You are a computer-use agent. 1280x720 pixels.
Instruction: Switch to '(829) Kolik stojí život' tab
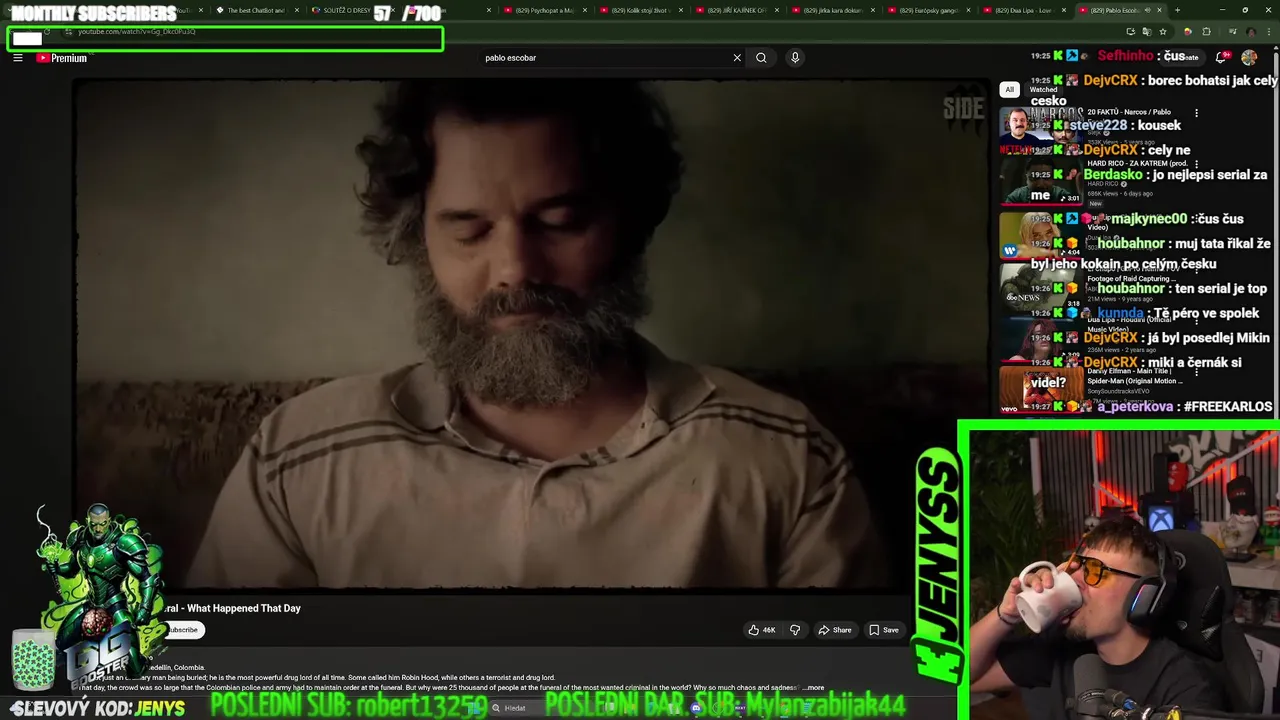[x=640, y=10]
